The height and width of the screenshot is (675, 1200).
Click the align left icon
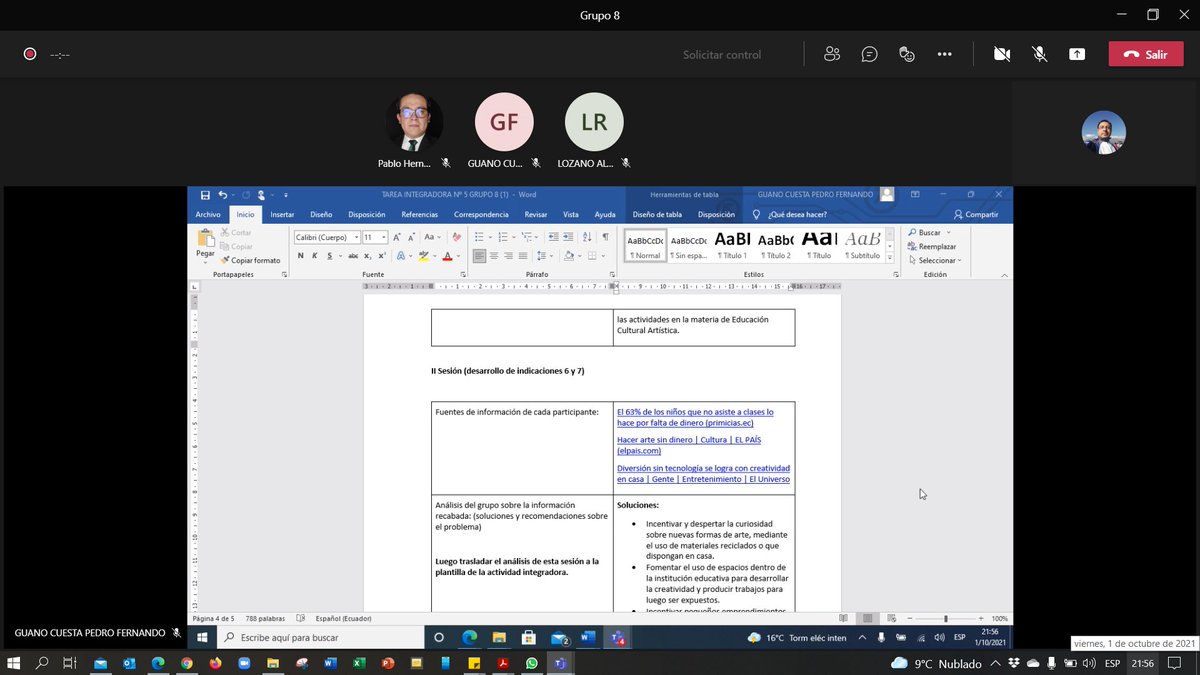point(480,256)
